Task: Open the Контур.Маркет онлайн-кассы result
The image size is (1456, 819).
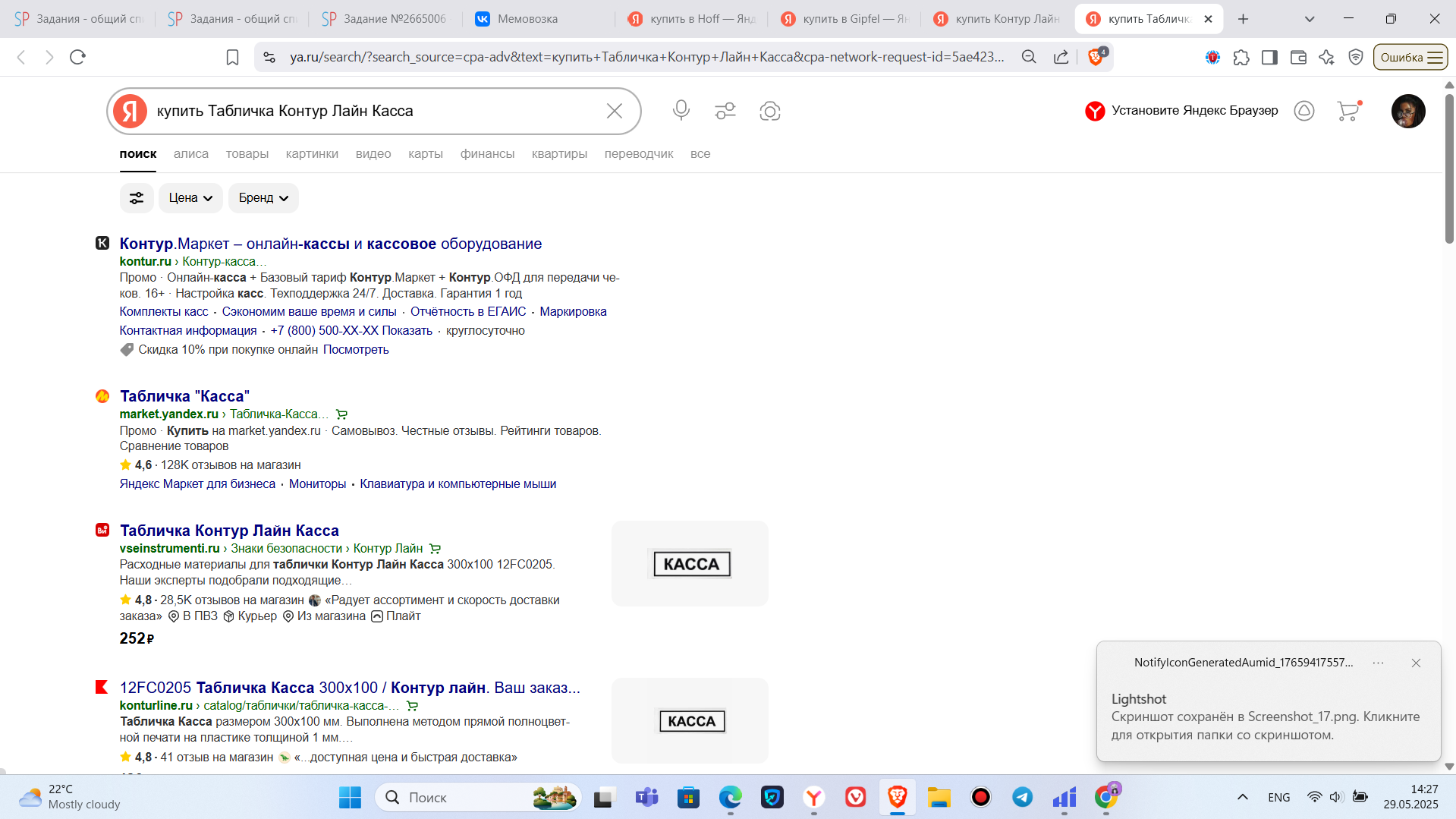Action: click(x=331, y=244)
